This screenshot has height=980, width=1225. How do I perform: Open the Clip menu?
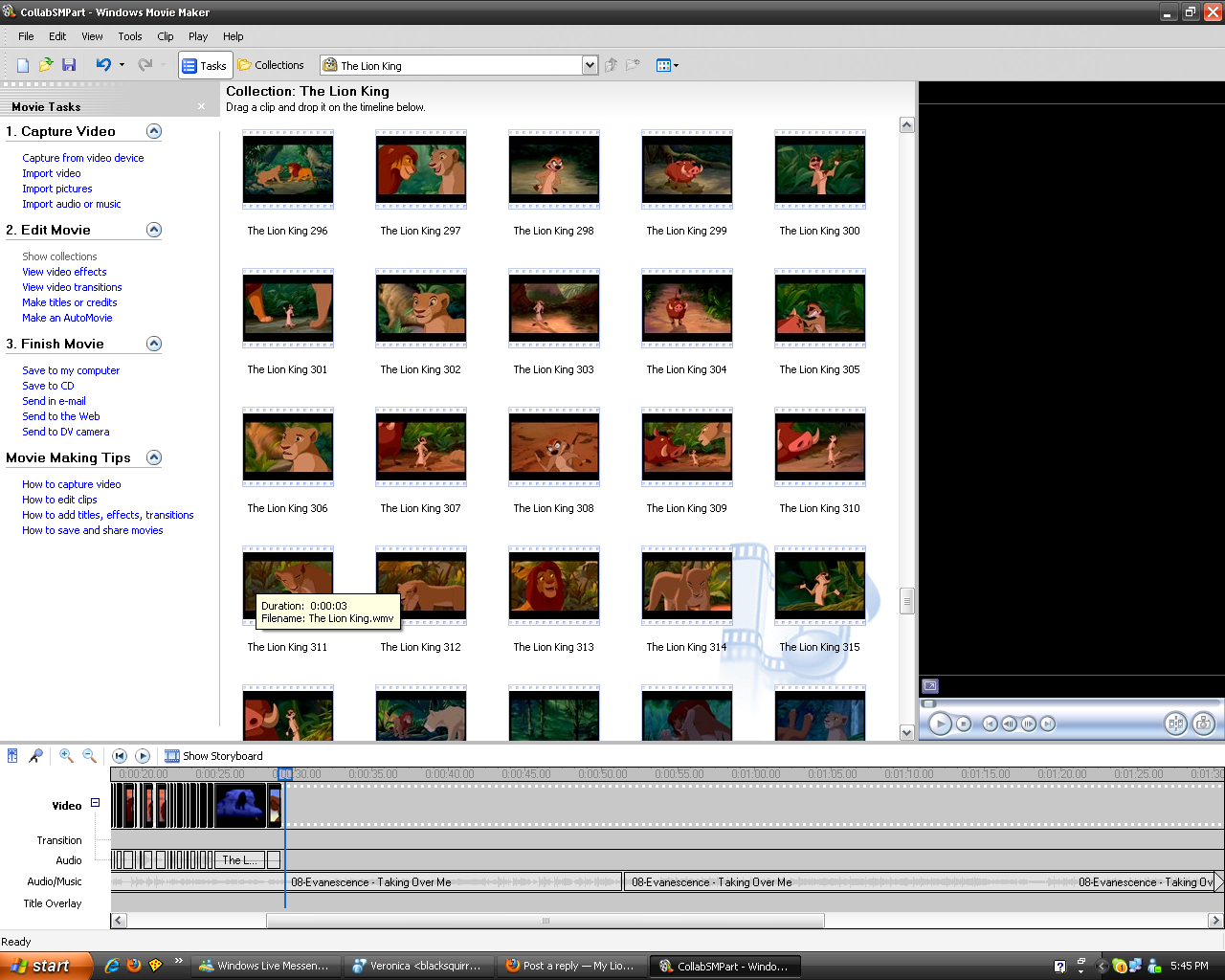point(165,36)
